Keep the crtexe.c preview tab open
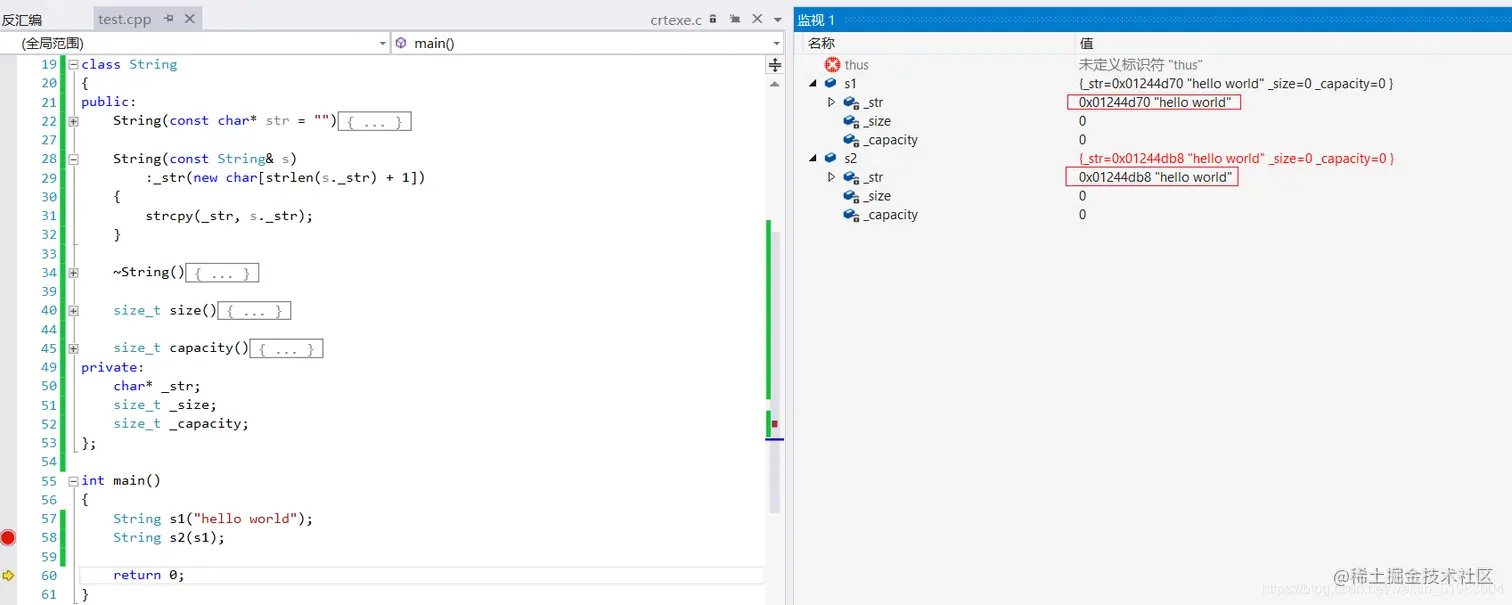The image size is (1512, 605). (x=736, y=19)
